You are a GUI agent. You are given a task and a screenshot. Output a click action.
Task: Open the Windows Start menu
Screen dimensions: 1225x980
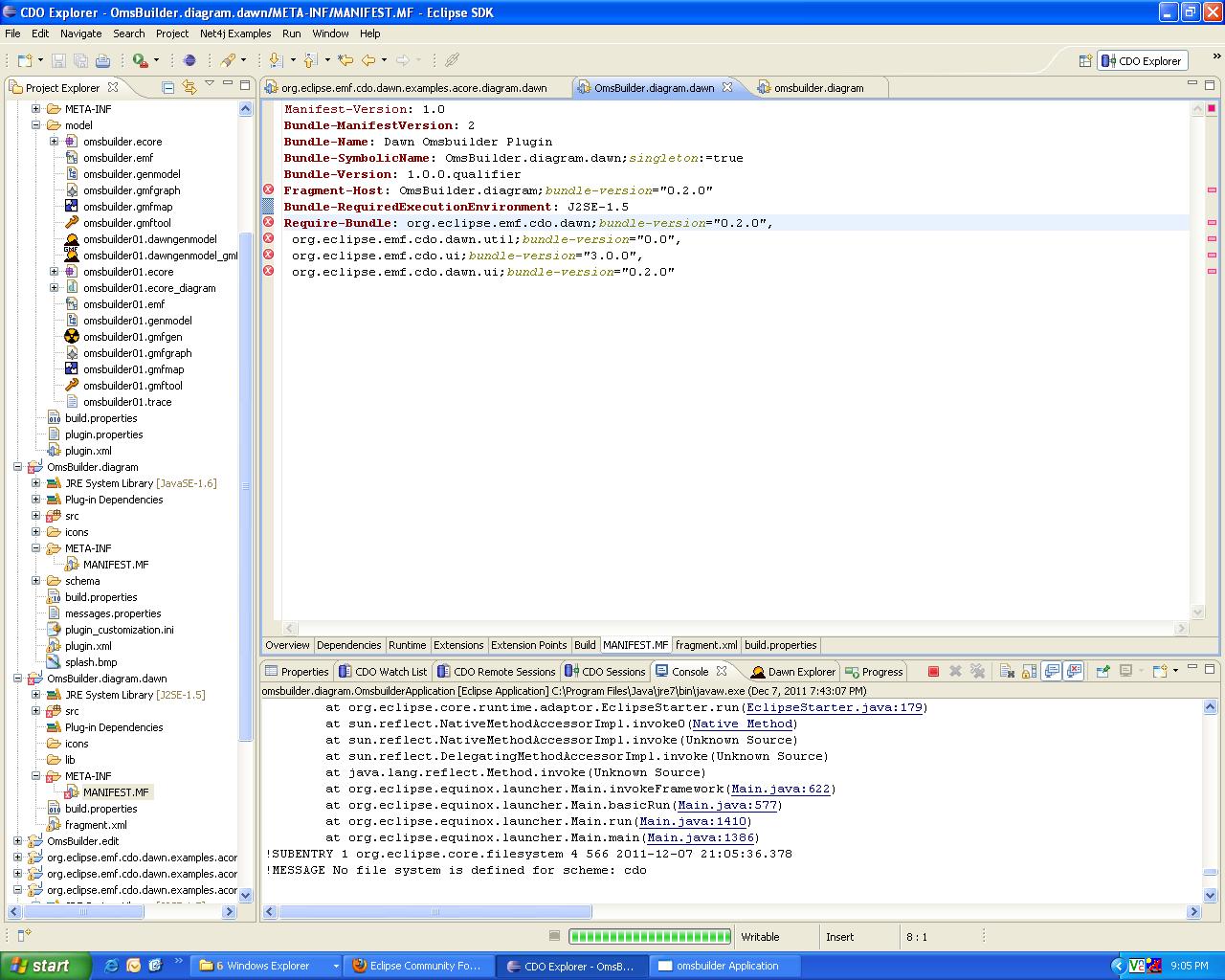pos(45,966)
